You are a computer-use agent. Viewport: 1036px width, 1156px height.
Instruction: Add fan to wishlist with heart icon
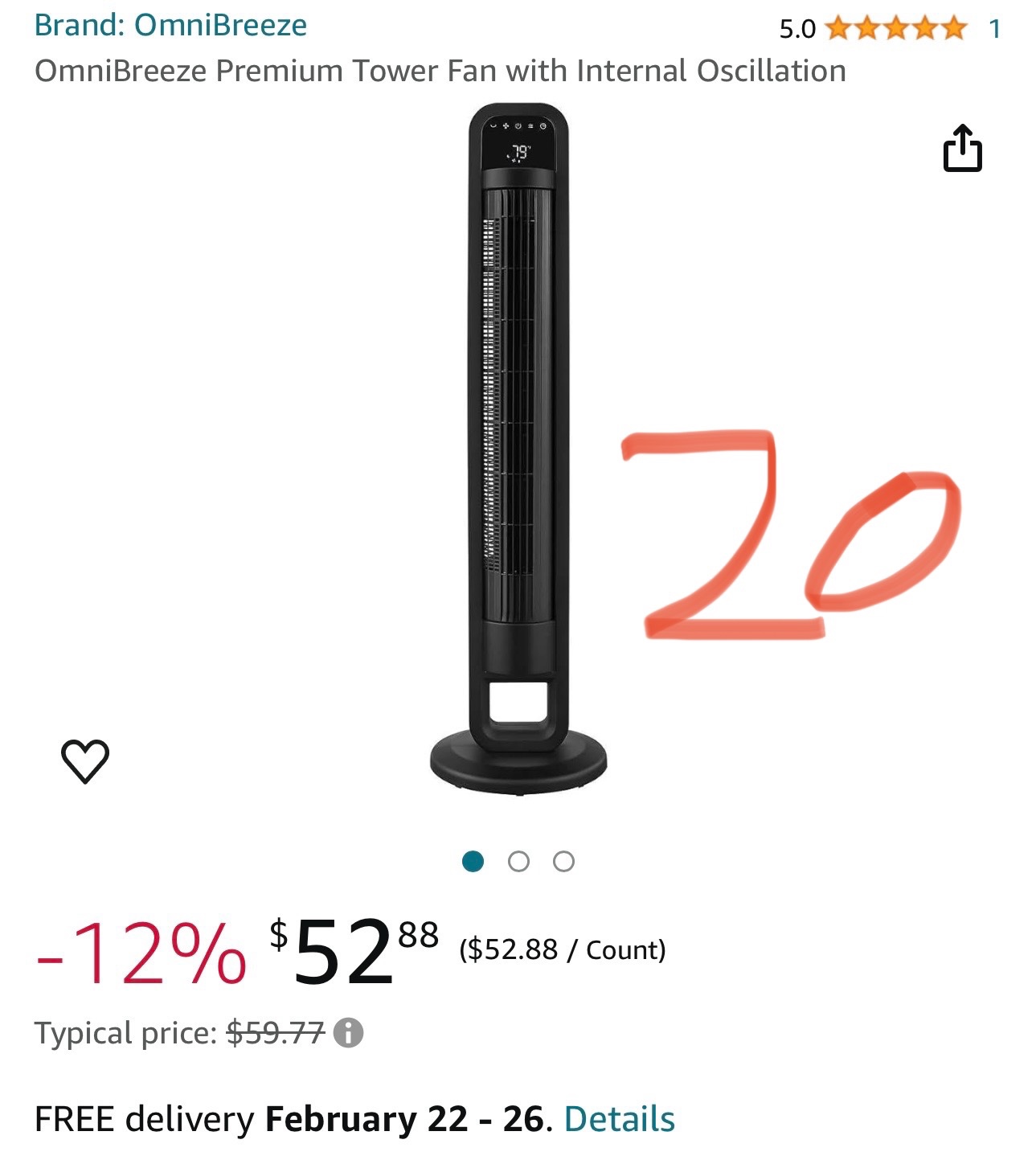(85, 760)
